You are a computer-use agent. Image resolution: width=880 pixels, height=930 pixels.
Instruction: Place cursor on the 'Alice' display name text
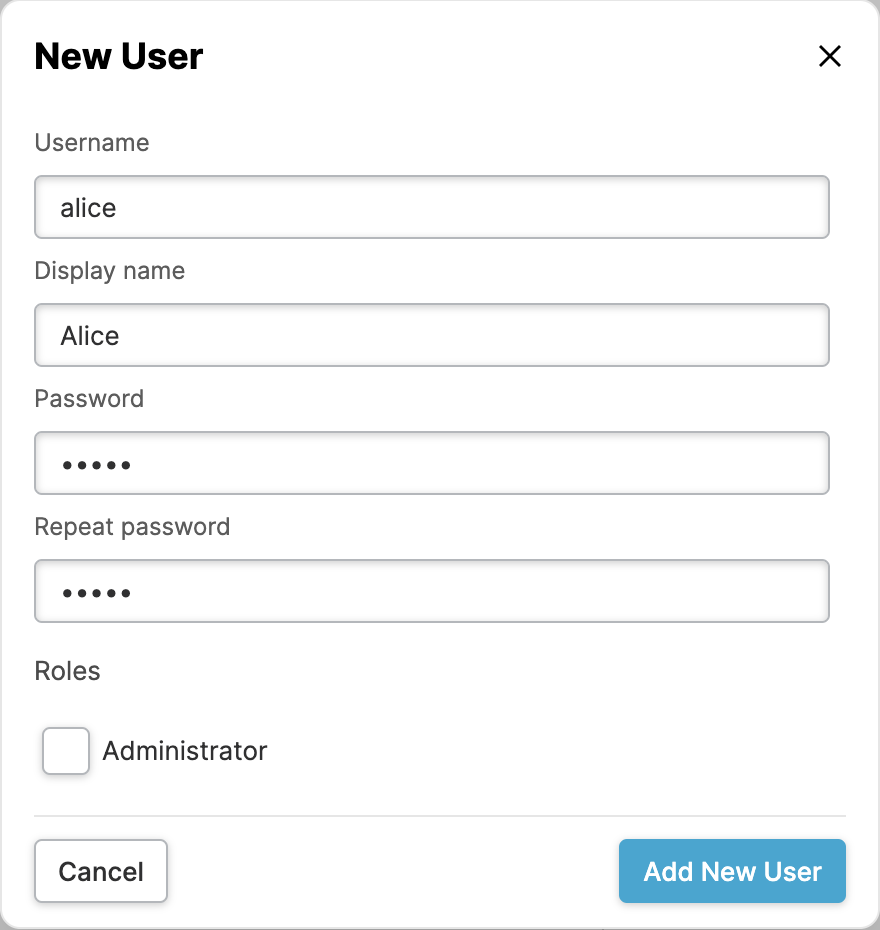pos(90,336)
